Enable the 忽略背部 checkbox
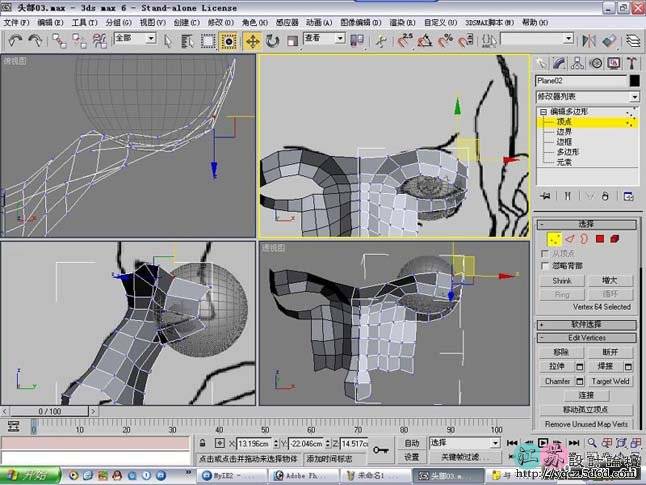 tap(545, 266)
